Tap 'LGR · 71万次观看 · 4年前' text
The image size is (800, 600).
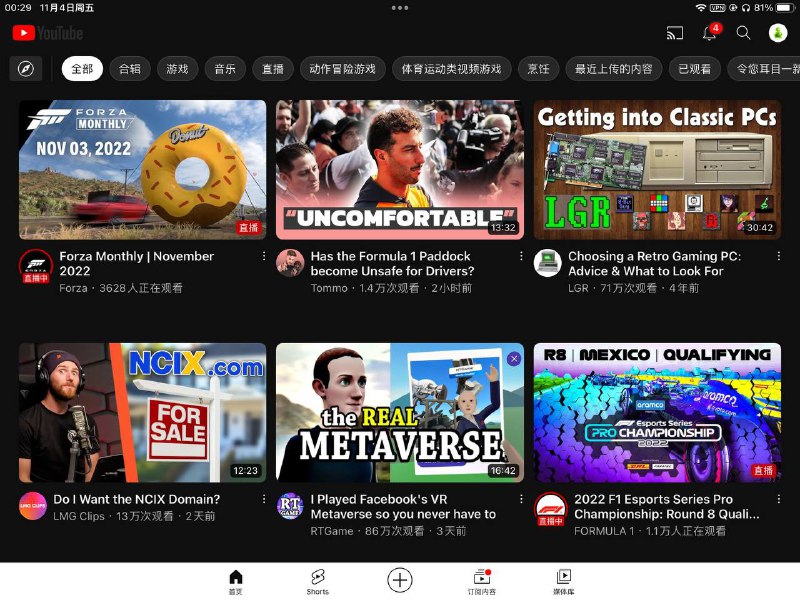click(633, 288)
